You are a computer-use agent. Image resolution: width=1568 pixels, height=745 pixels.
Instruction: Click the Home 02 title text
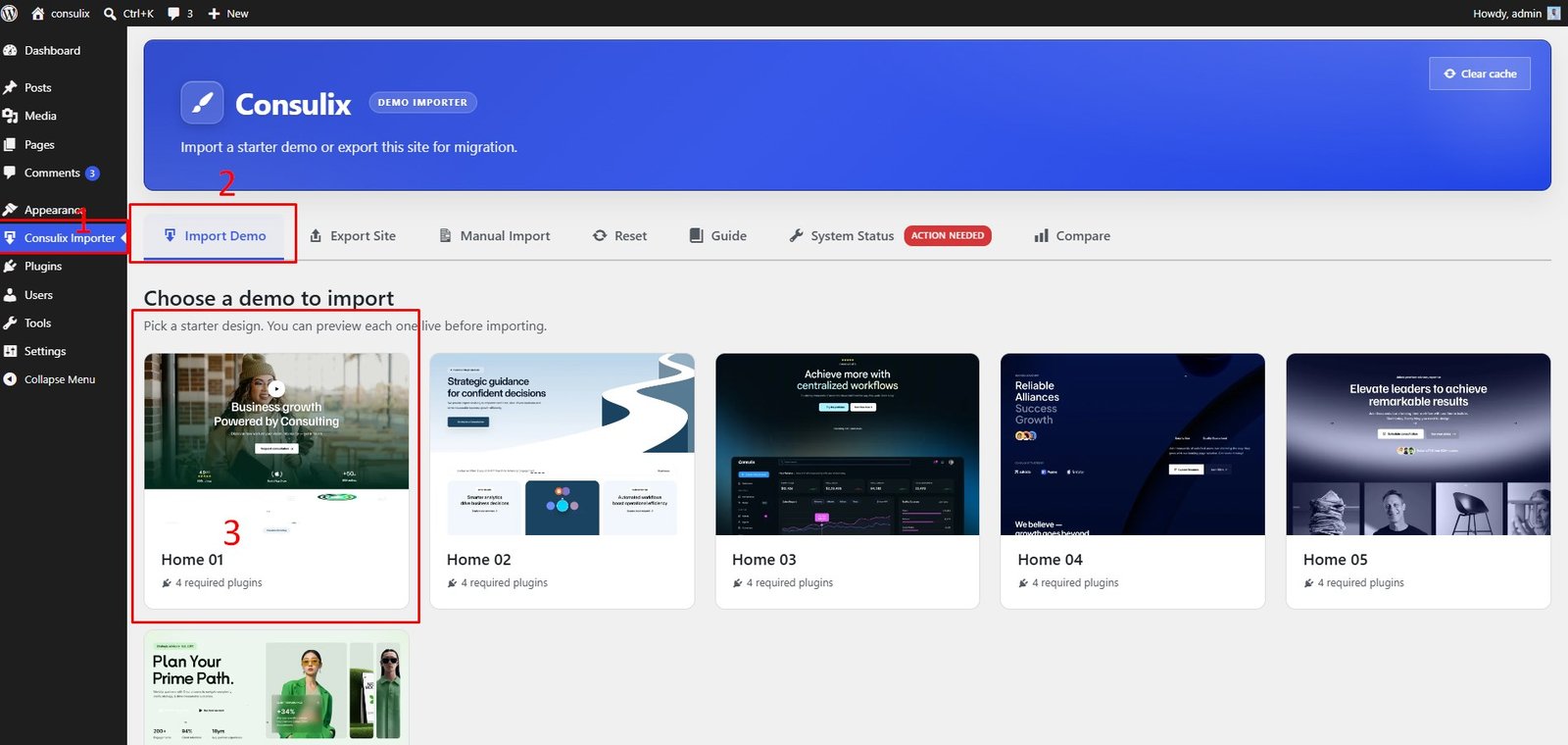478,560
